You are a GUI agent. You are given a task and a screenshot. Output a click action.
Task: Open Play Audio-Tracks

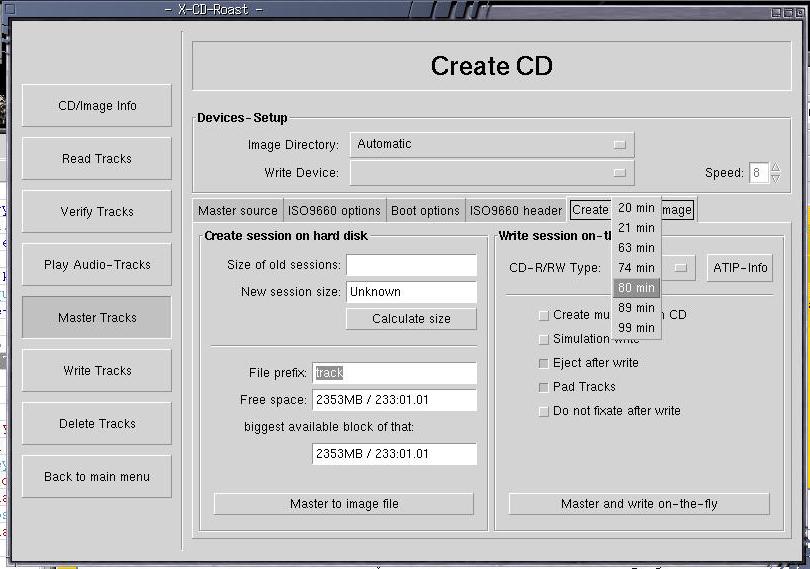(x=97, y=265)
